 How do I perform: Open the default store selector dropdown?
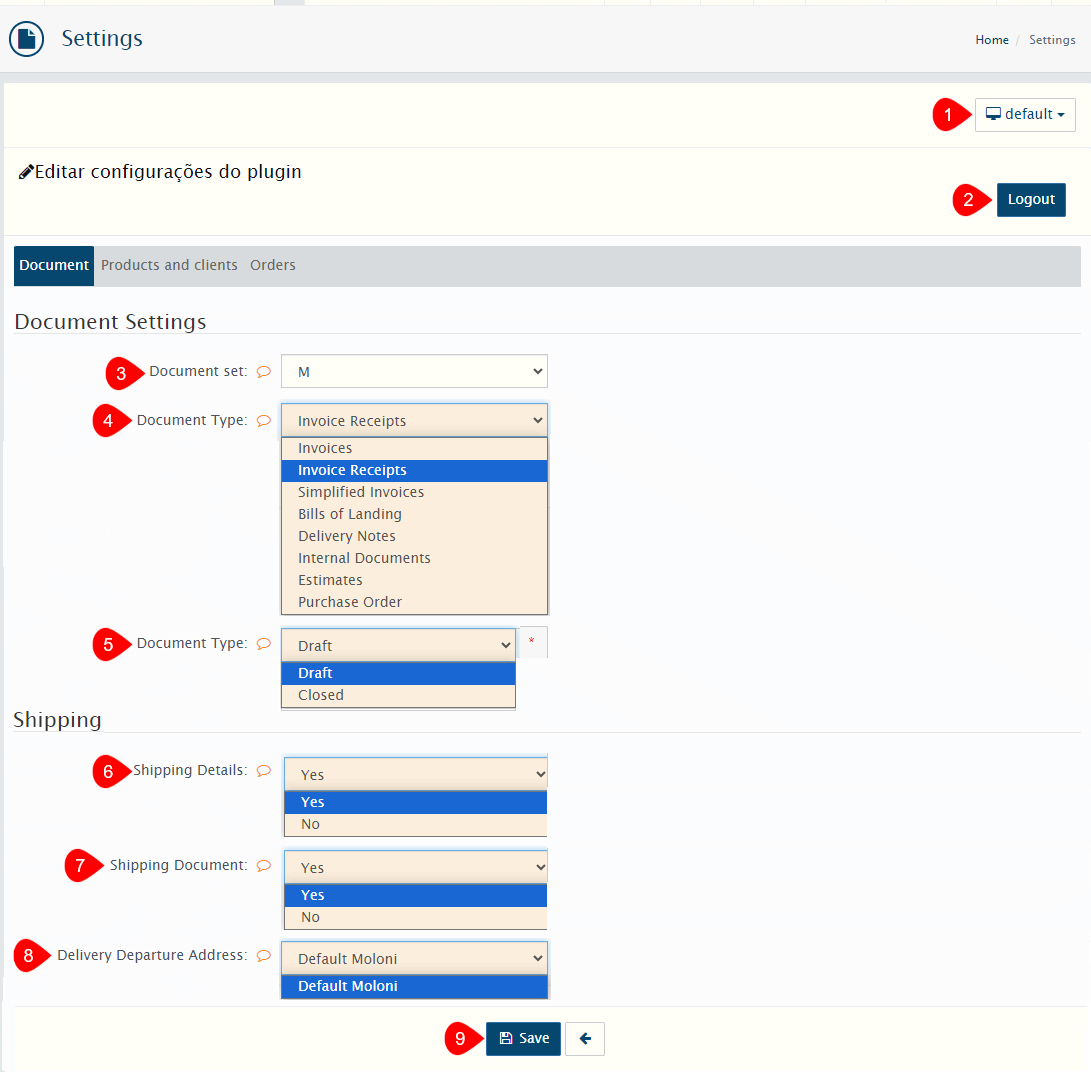(x=1025, y=115)
